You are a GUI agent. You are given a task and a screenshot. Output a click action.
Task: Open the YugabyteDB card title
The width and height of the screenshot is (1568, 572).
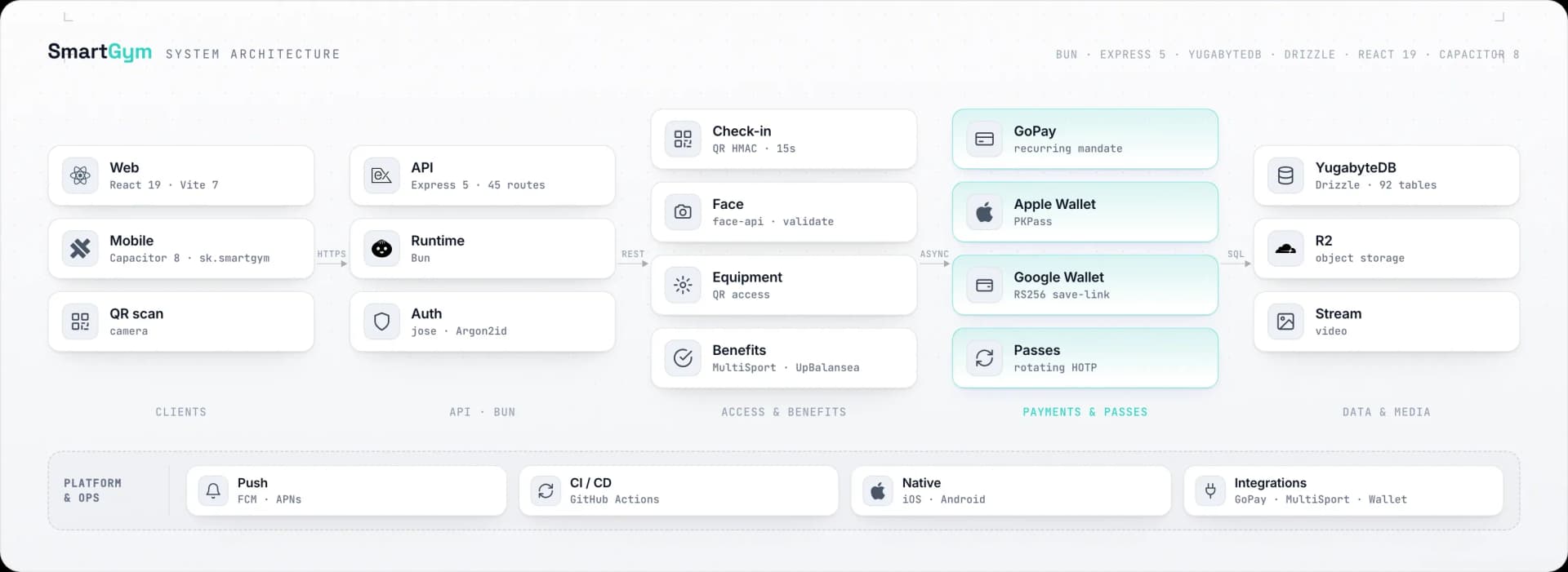(1356, 168)
